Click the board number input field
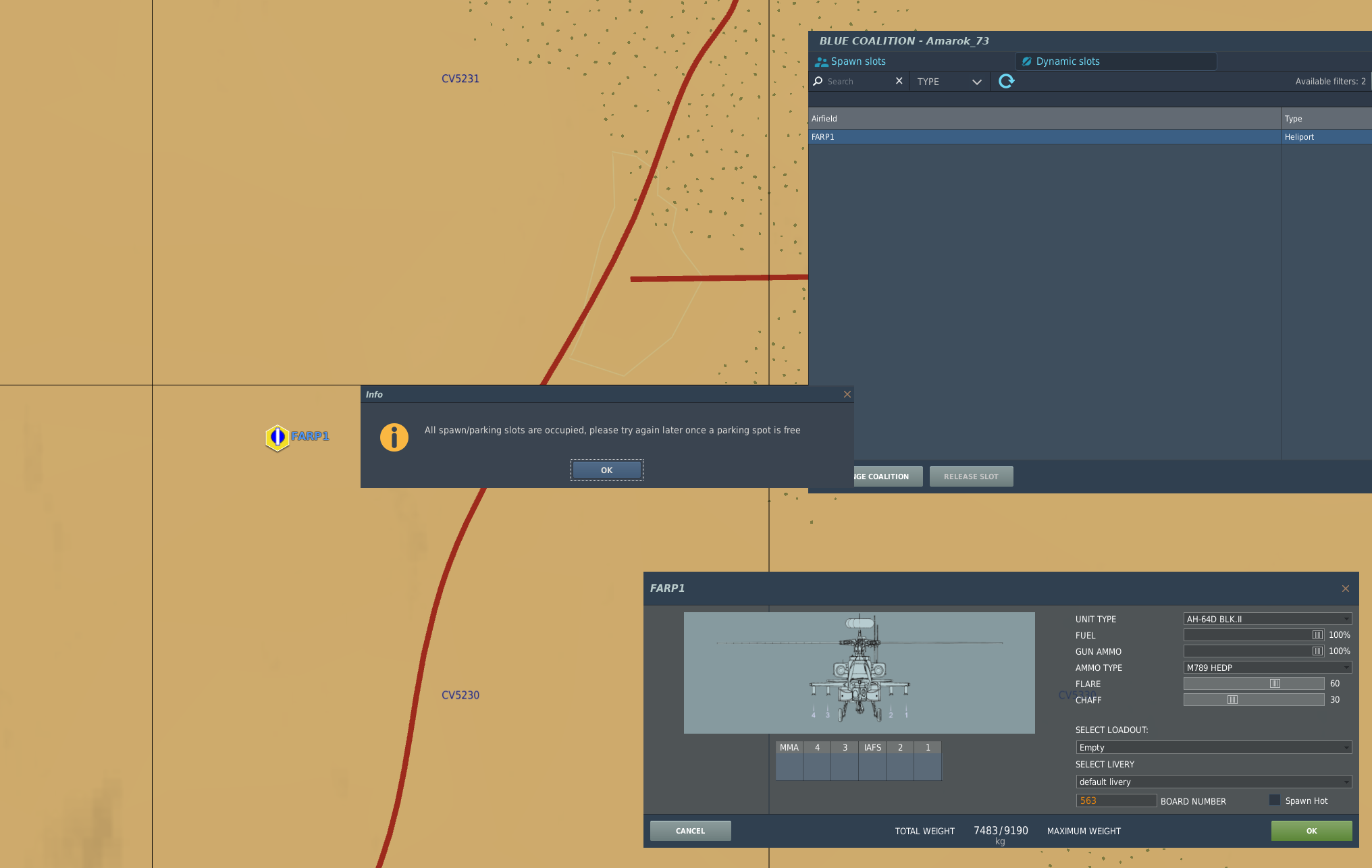Screen dimensions: 1372x868 1115,801
